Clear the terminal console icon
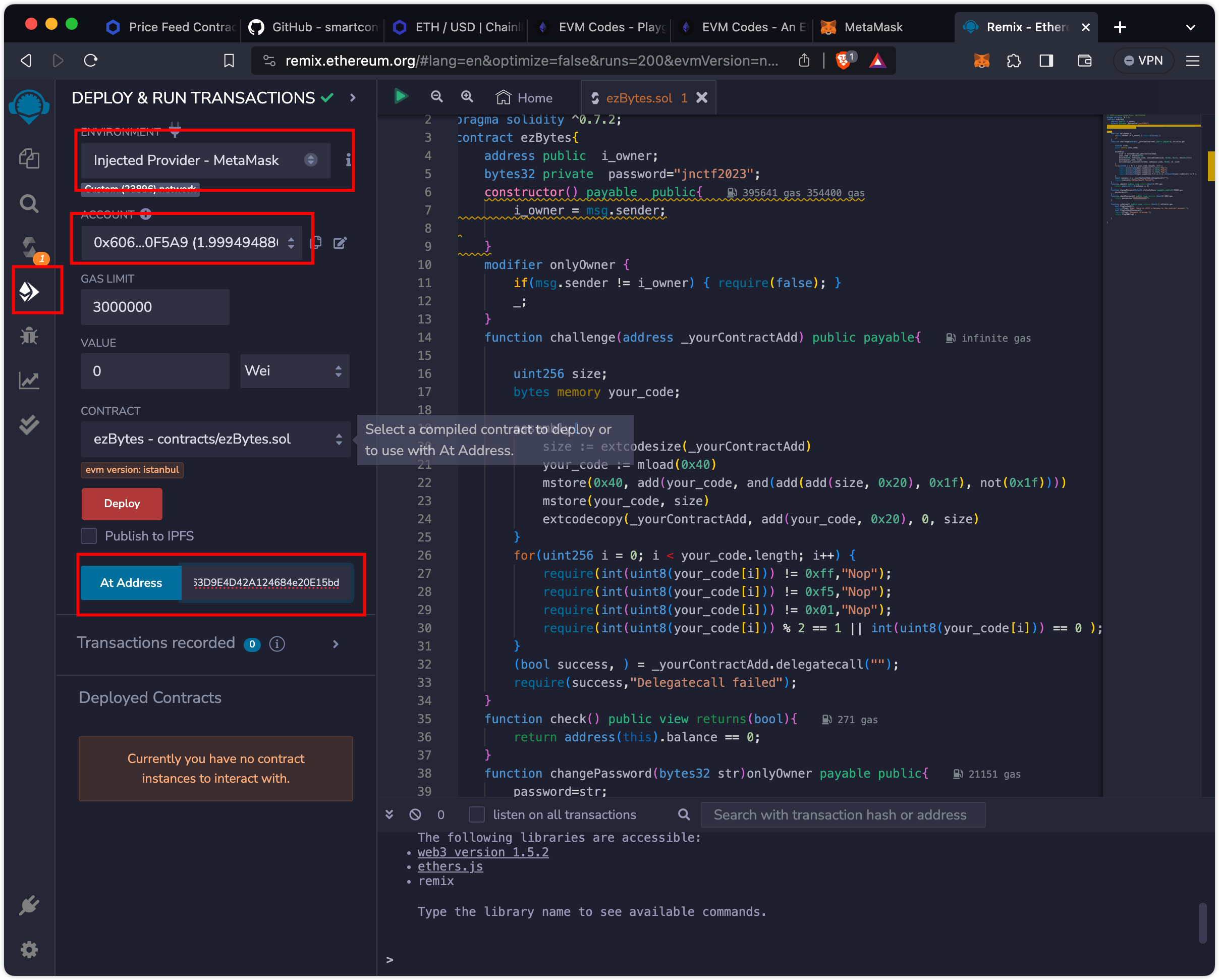The height and width of the screenshot is (980, 1219). [x=415, y=814]
